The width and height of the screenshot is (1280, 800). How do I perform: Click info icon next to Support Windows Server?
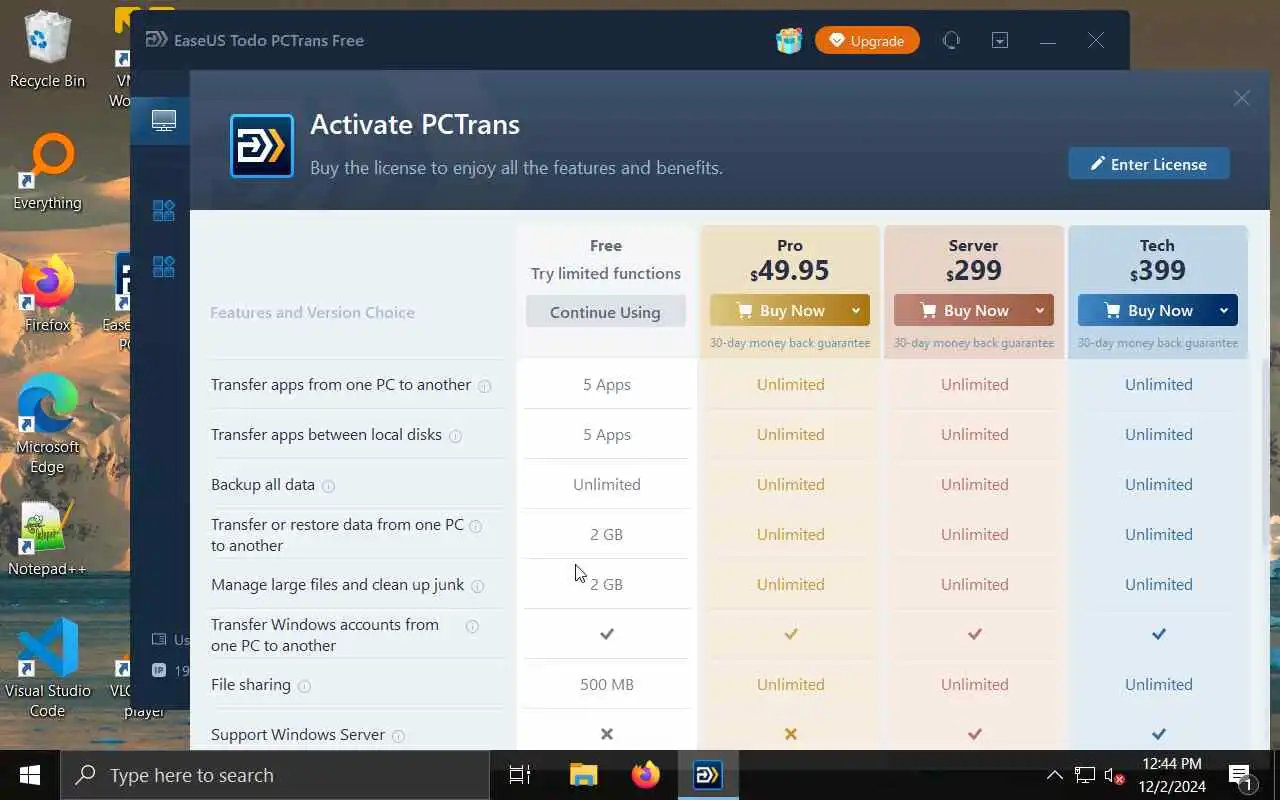[x=398, y=736]
